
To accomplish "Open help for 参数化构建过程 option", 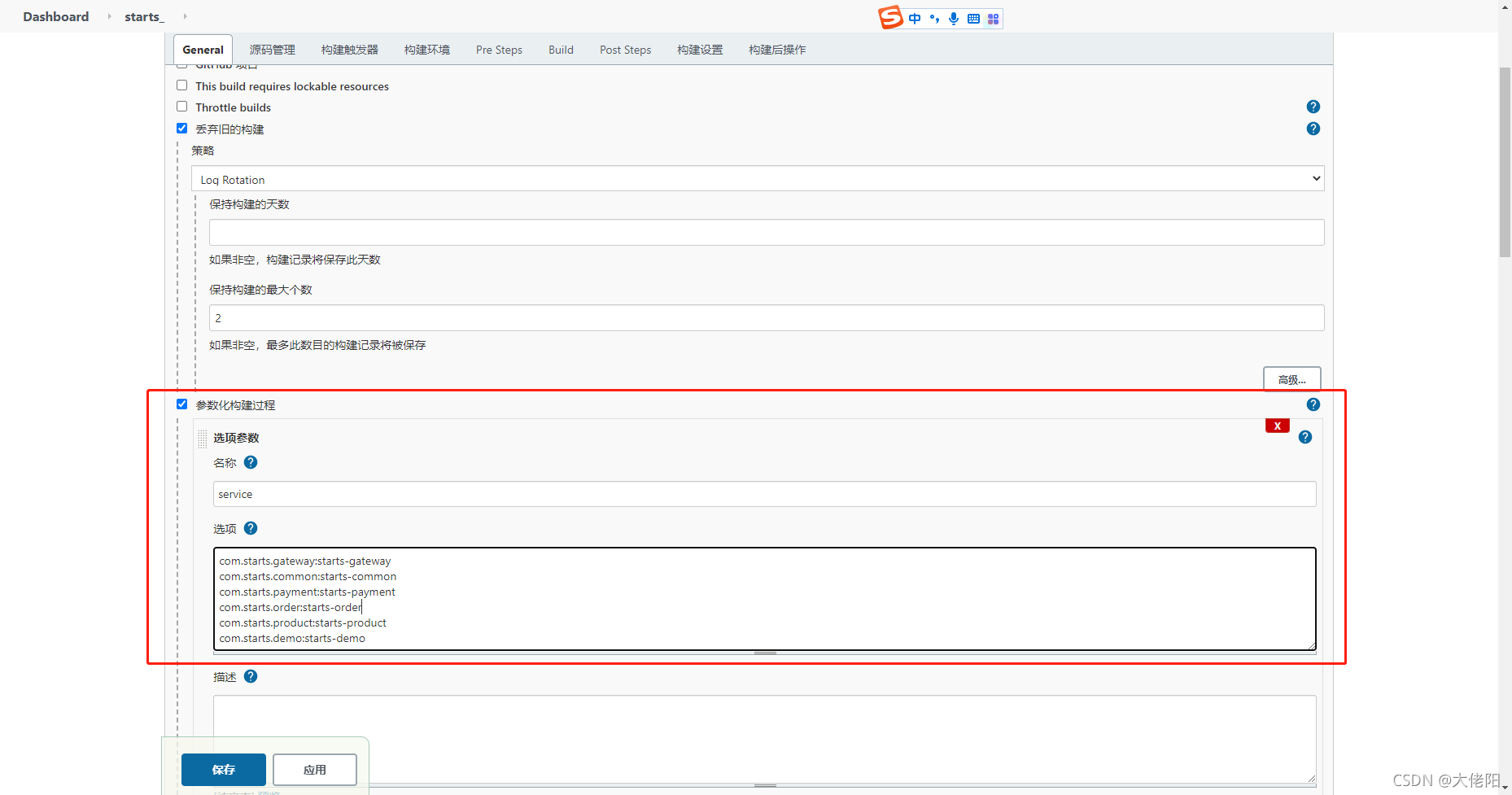I will pyautogui.click(x=1313, y=404).
